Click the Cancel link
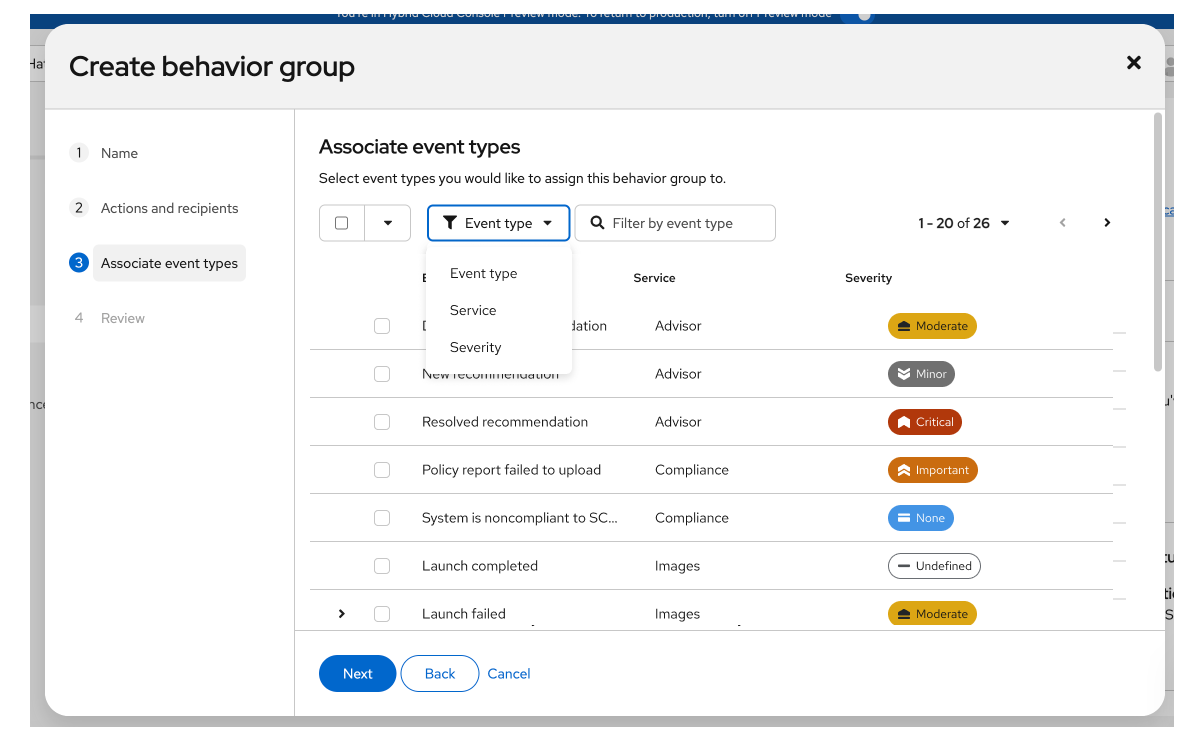 coord(509,674)
